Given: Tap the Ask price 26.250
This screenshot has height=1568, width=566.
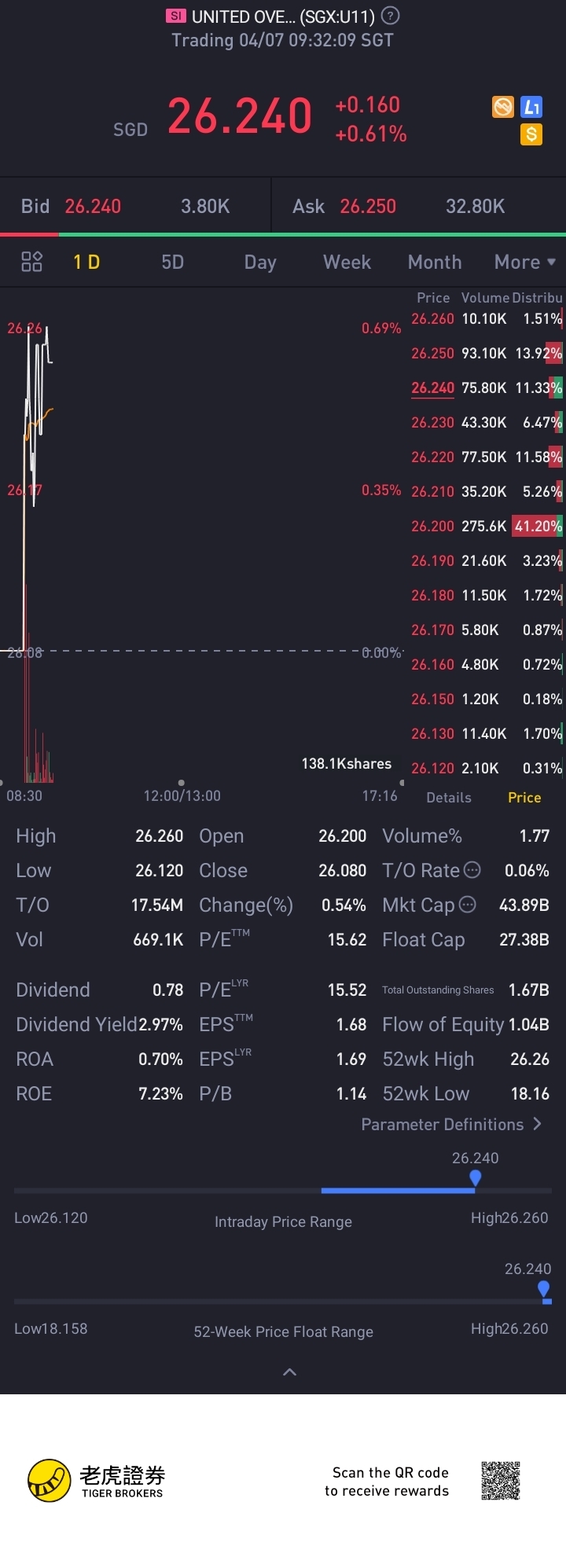Looking at the screenshot, I should click(368, 207).
